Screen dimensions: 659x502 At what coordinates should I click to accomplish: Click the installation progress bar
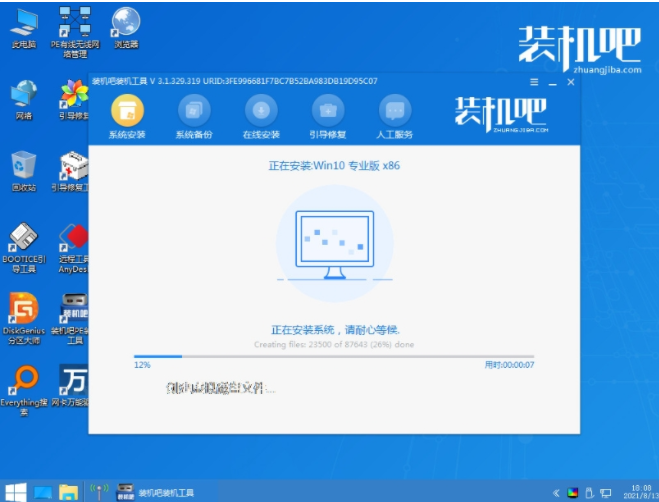coord(334,357)
